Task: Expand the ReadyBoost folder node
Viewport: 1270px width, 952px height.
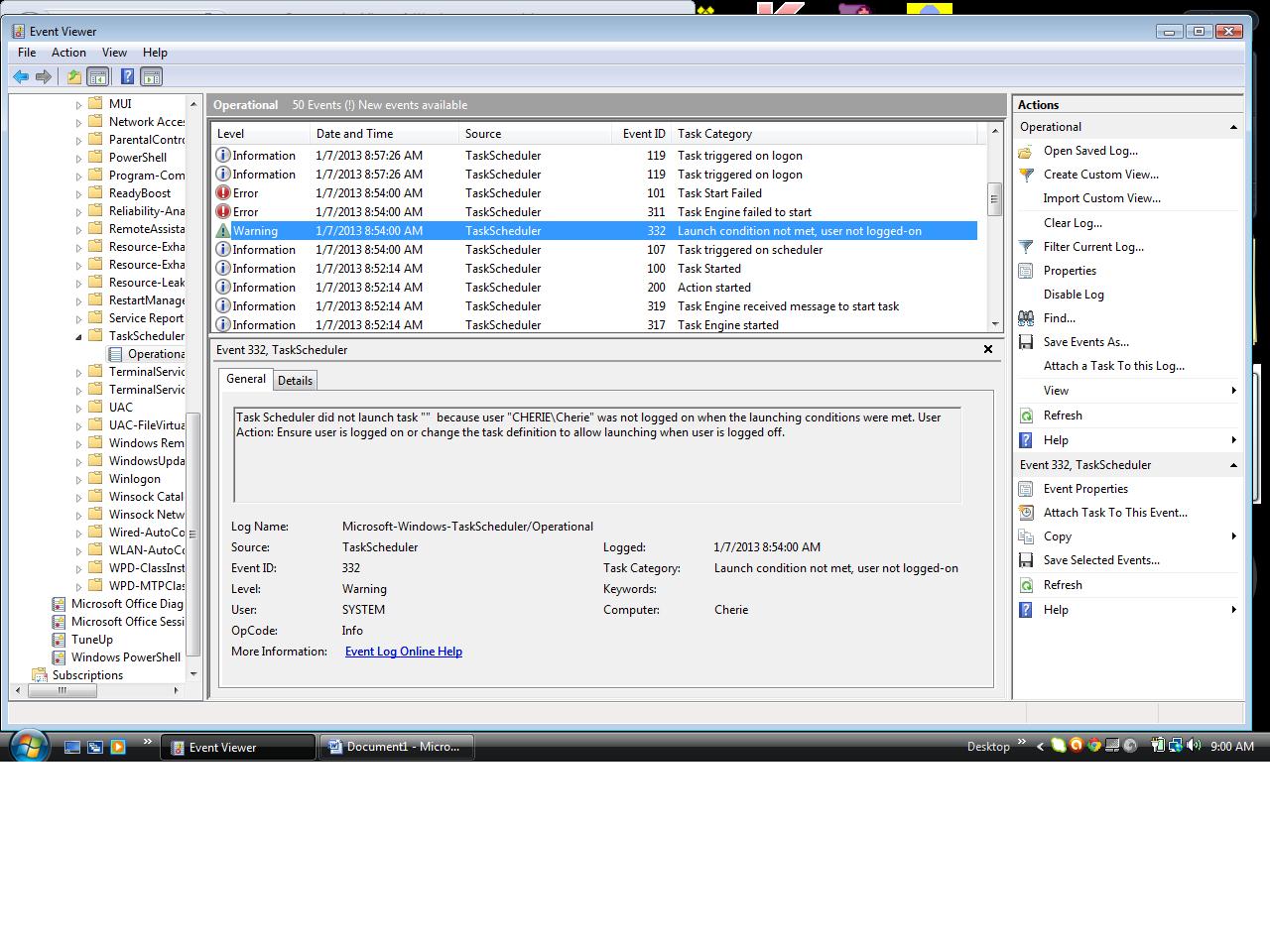Action: click(79, 193)
